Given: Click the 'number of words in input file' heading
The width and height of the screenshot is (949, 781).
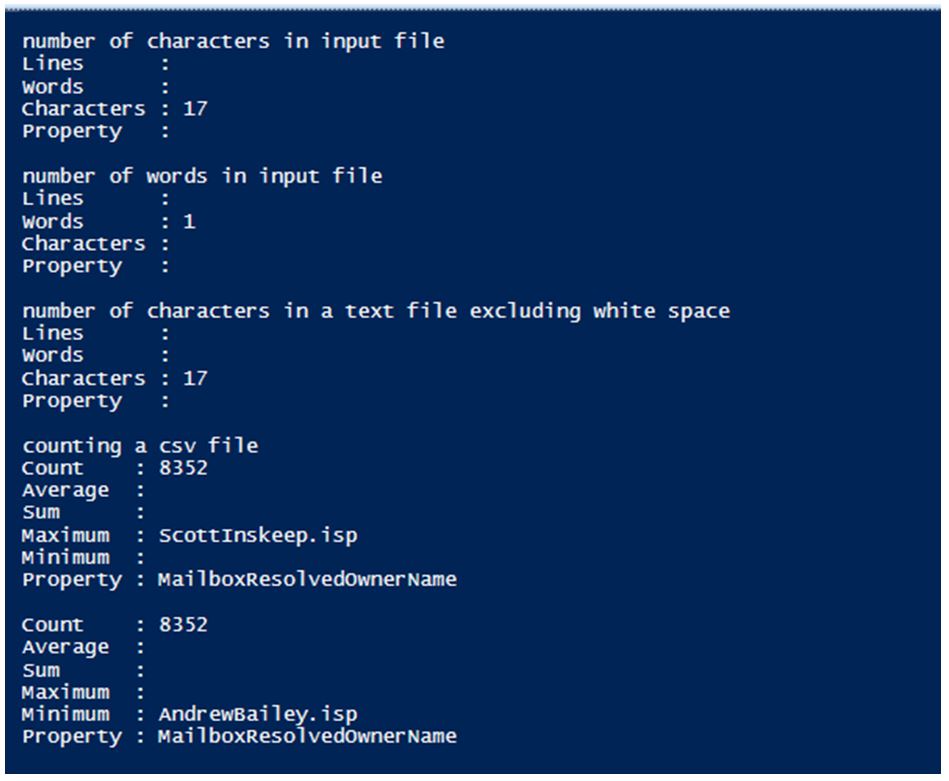Looking at the screenshot, I should coord(202,176).
